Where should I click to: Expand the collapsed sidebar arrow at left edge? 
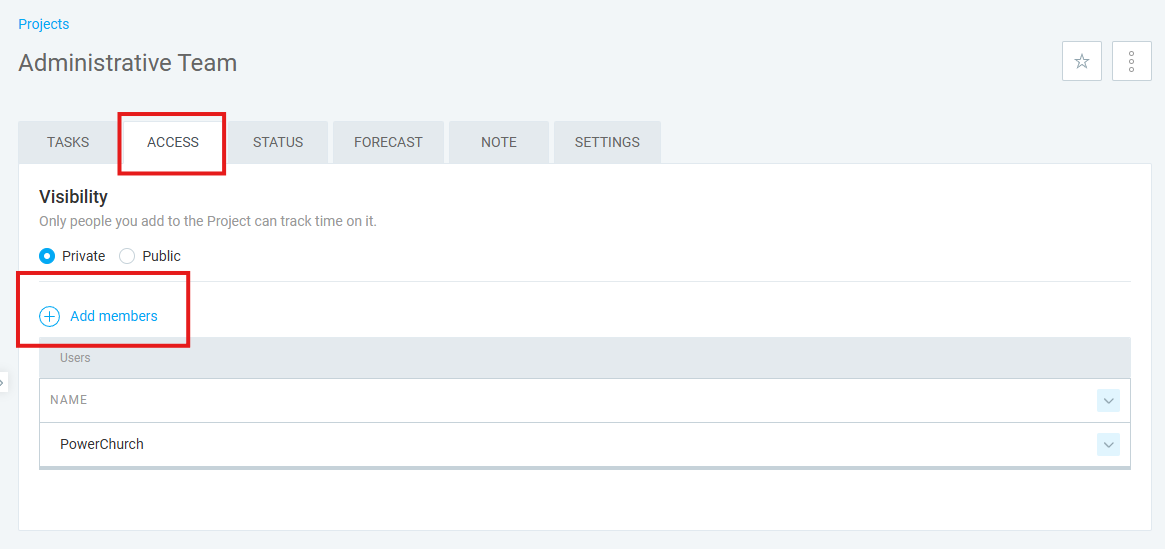(3, 383)
